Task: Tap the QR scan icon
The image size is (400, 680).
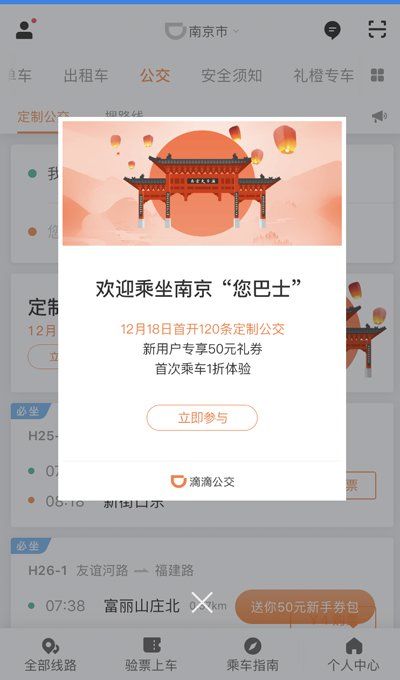Action: tap(377, 29)
